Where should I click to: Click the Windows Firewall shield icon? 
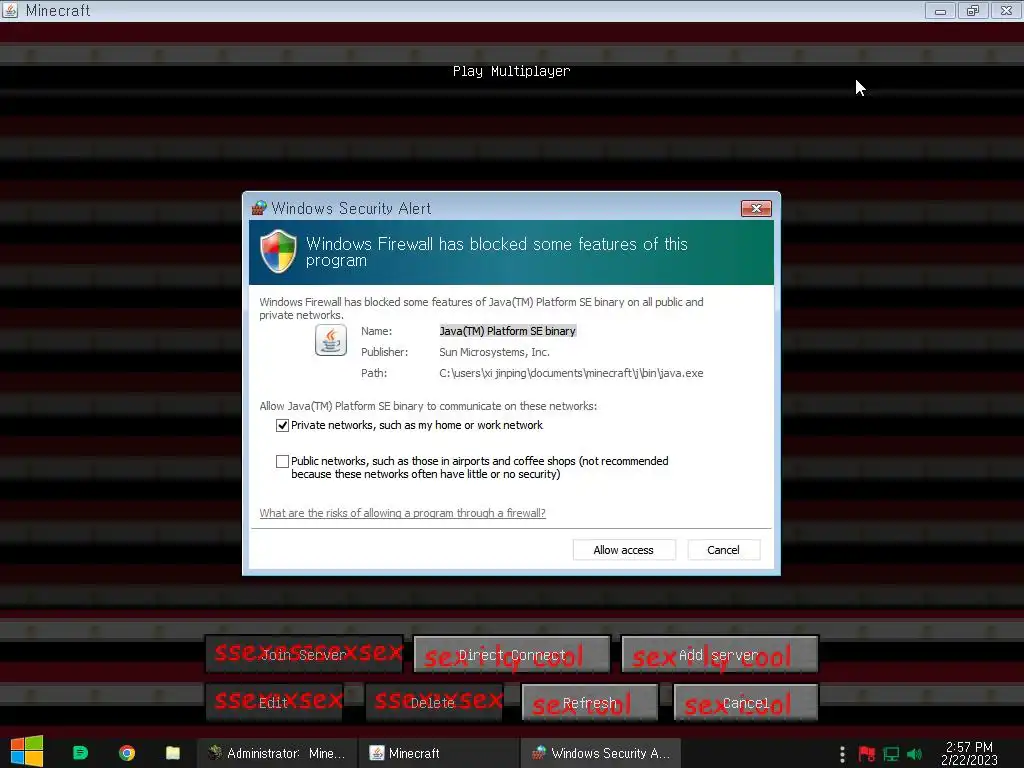click(x=279, y=251)
